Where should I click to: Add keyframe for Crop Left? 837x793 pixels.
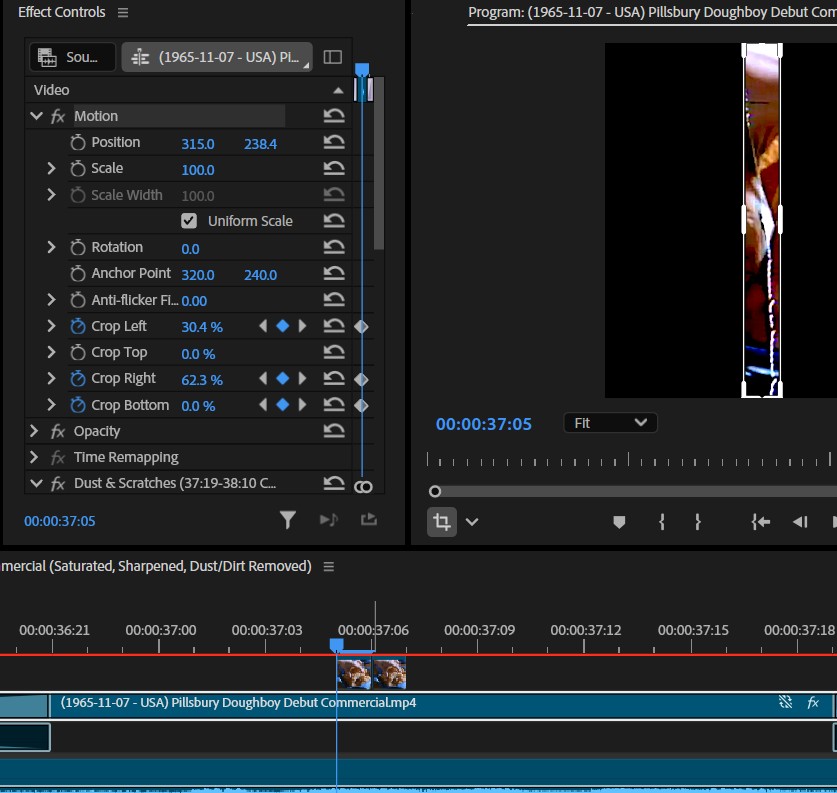[282, 326]
